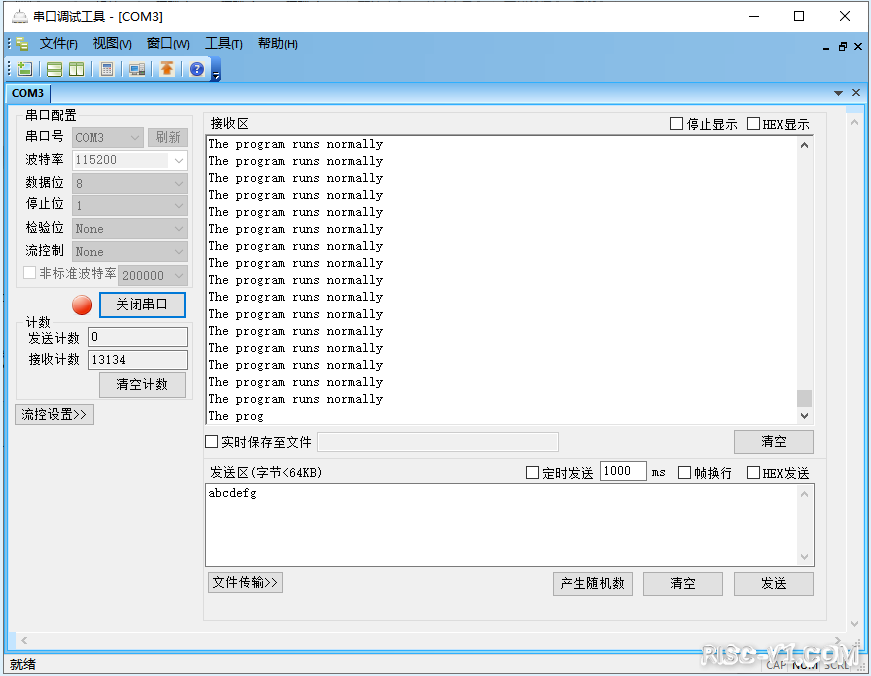The height and width of the screenshot is (676, 871).
Task: Click the send text area containing abcdefg
Action: 500,525
